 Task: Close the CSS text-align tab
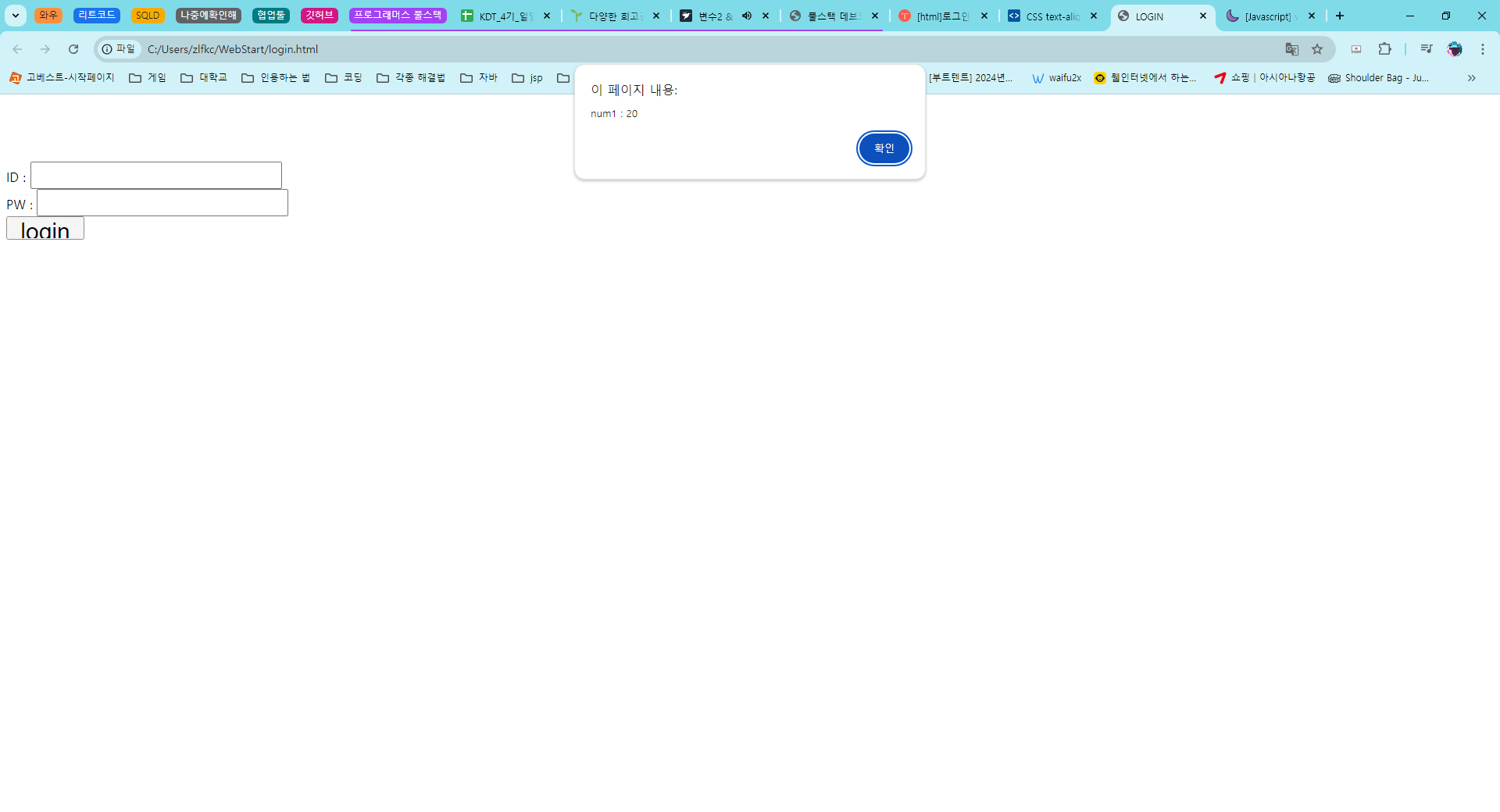pos(1094,16)
